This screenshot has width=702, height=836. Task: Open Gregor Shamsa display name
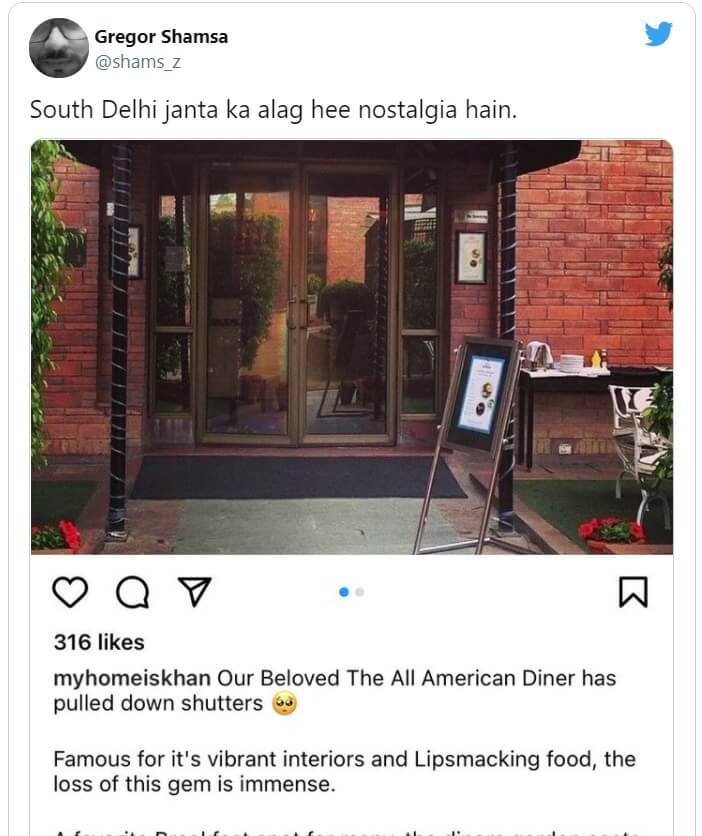click(161, 37)
